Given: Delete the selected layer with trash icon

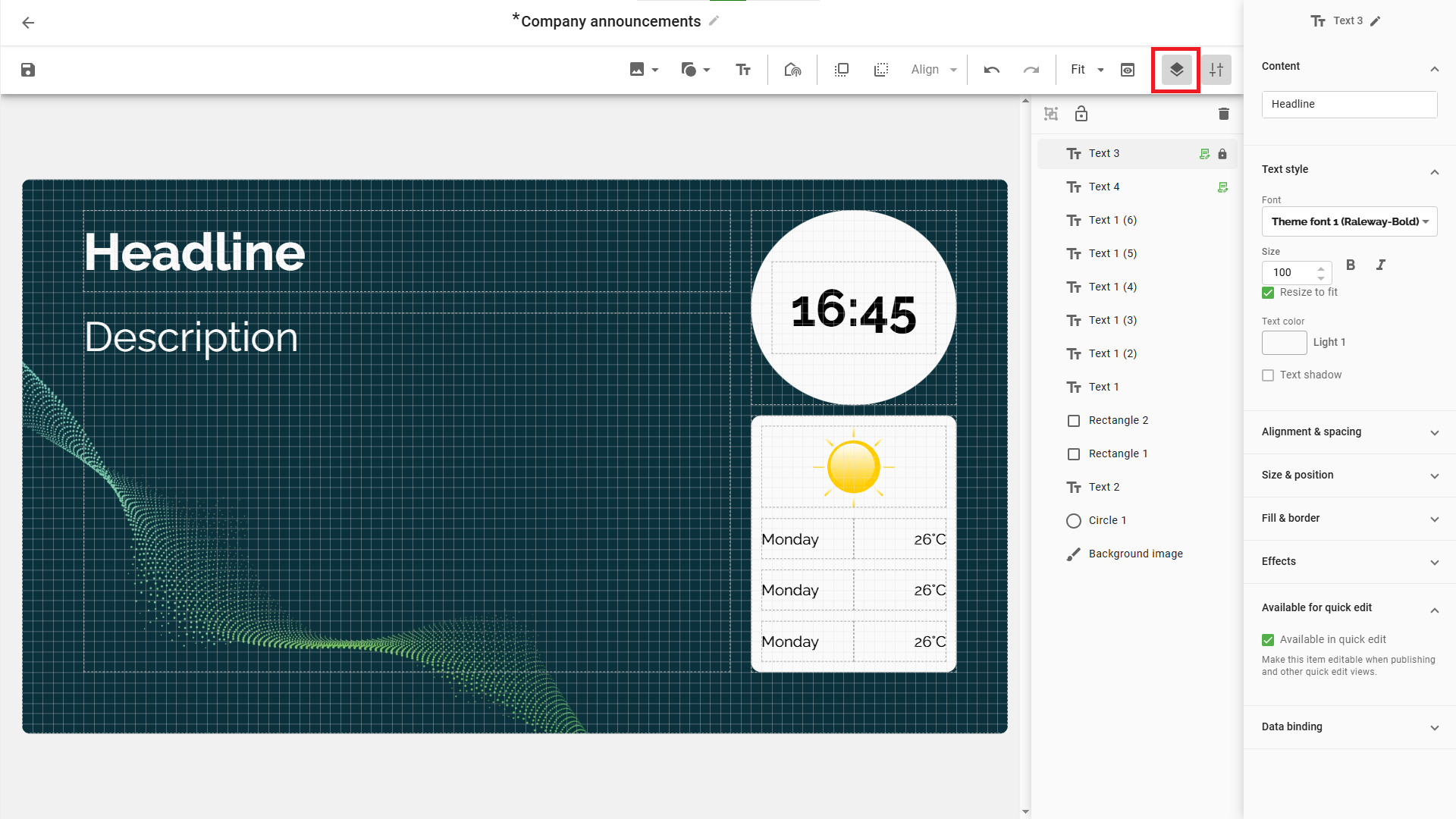Looking at the screenshot, I should pyautogui.click(x=1224, y=114).
